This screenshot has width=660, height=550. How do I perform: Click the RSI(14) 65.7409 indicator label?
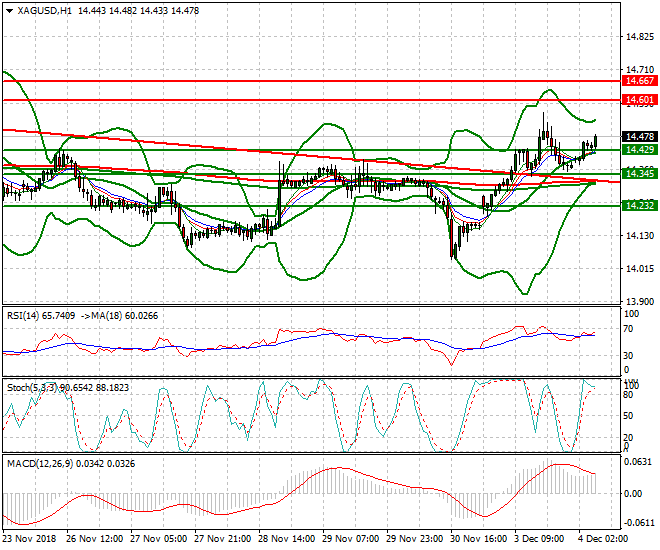pos(41,316)
